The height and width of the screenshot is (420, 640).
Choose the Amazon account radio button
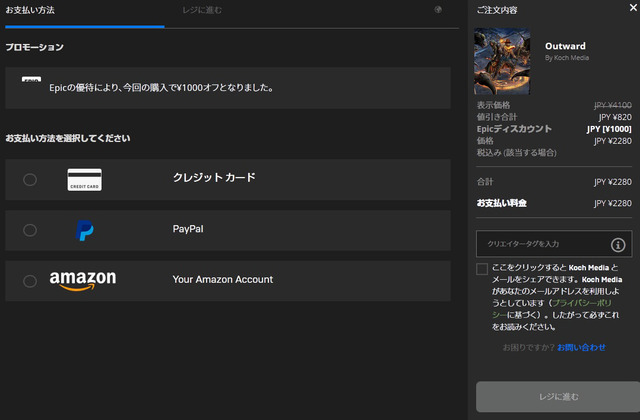(30, 281)
